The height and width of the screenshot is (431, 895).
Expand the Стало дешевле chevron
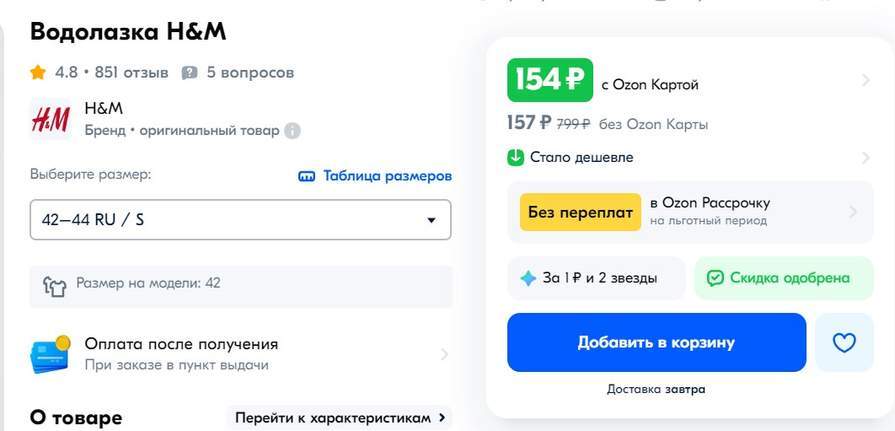(866, 158)
